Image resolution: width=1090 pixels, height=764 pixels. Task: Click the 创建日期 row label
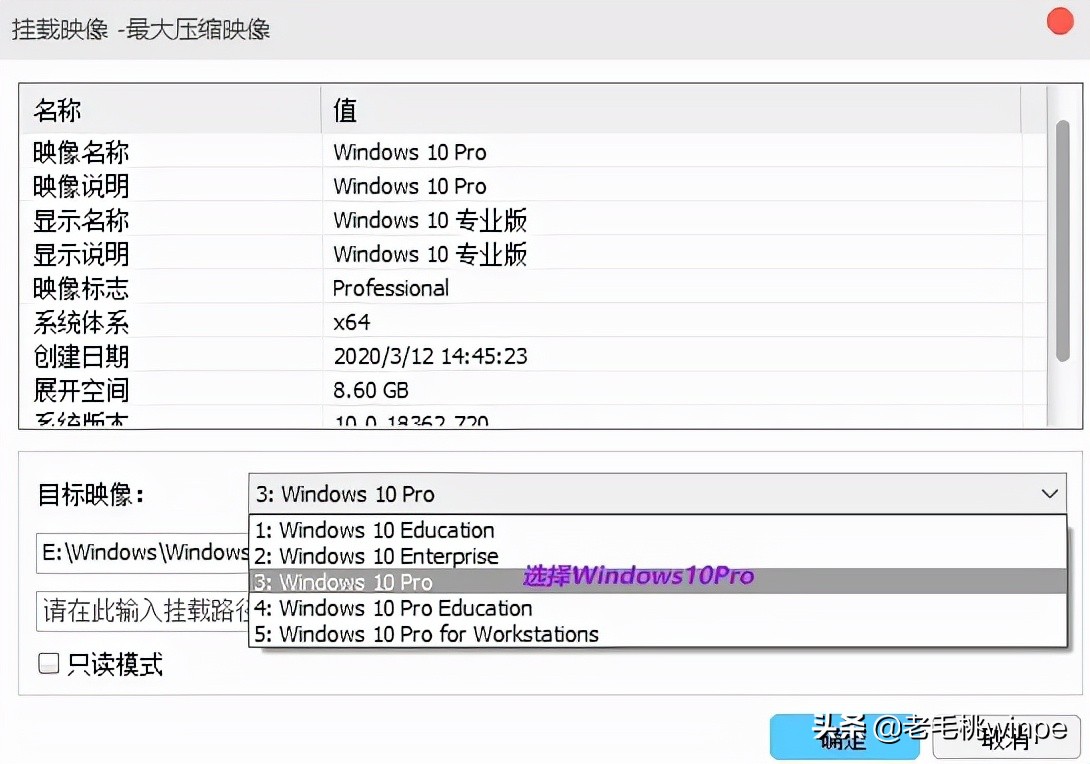[x=81, y=357]
